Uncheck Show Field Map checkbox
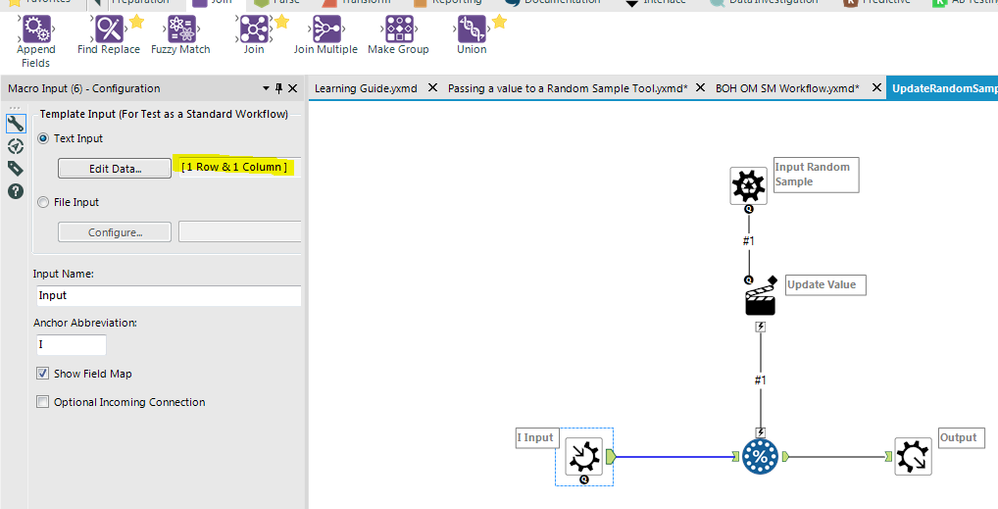998x509 pixels. (43, 373)
